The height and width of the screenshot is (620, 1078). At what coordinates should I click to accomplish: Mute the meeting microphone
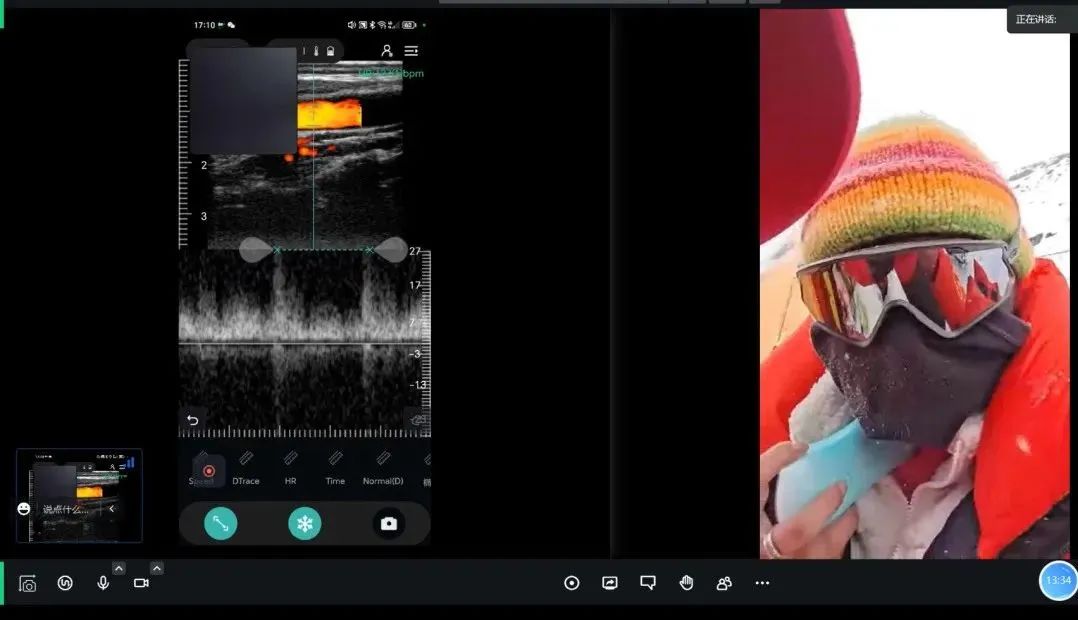[103, 583]
